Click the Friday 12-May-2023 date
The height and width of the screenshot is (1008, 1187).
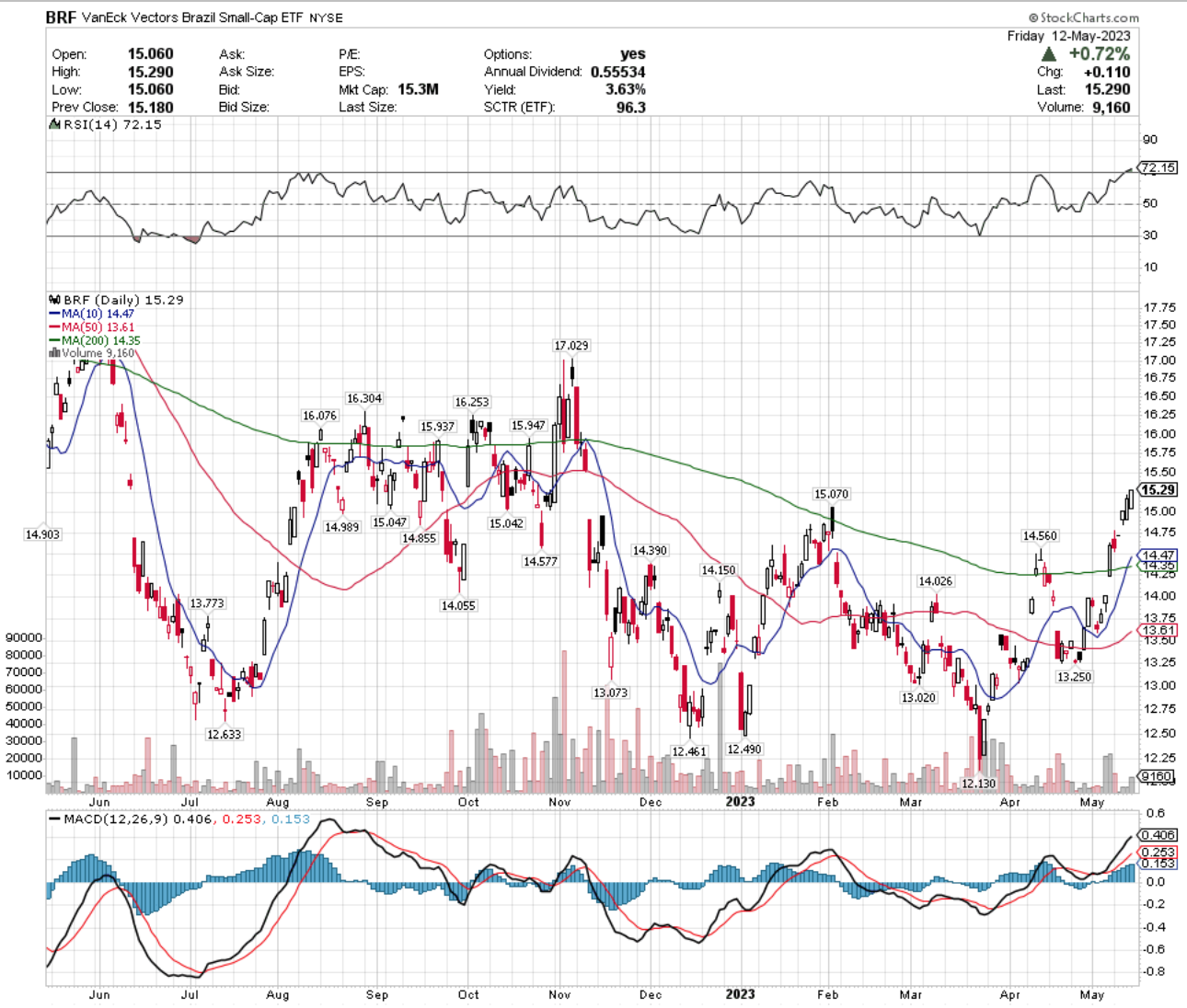click(x=1068, y=36)
